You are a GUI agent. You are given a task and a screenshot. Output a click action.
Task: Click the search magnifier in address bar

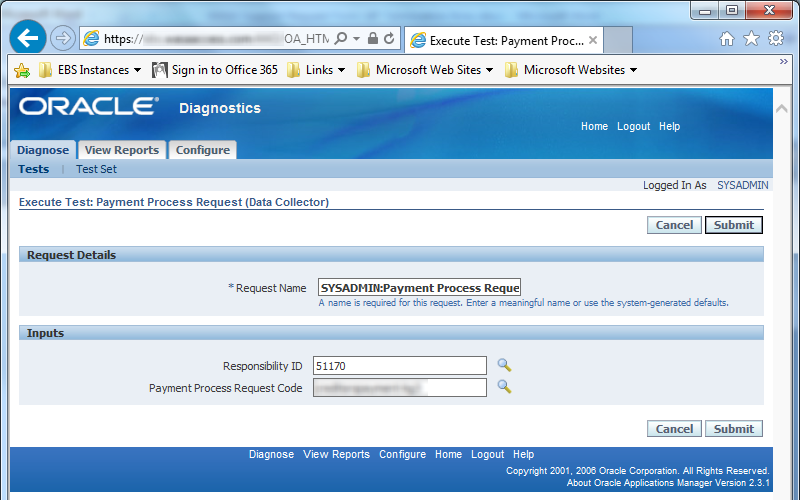[x=340, y=38]
